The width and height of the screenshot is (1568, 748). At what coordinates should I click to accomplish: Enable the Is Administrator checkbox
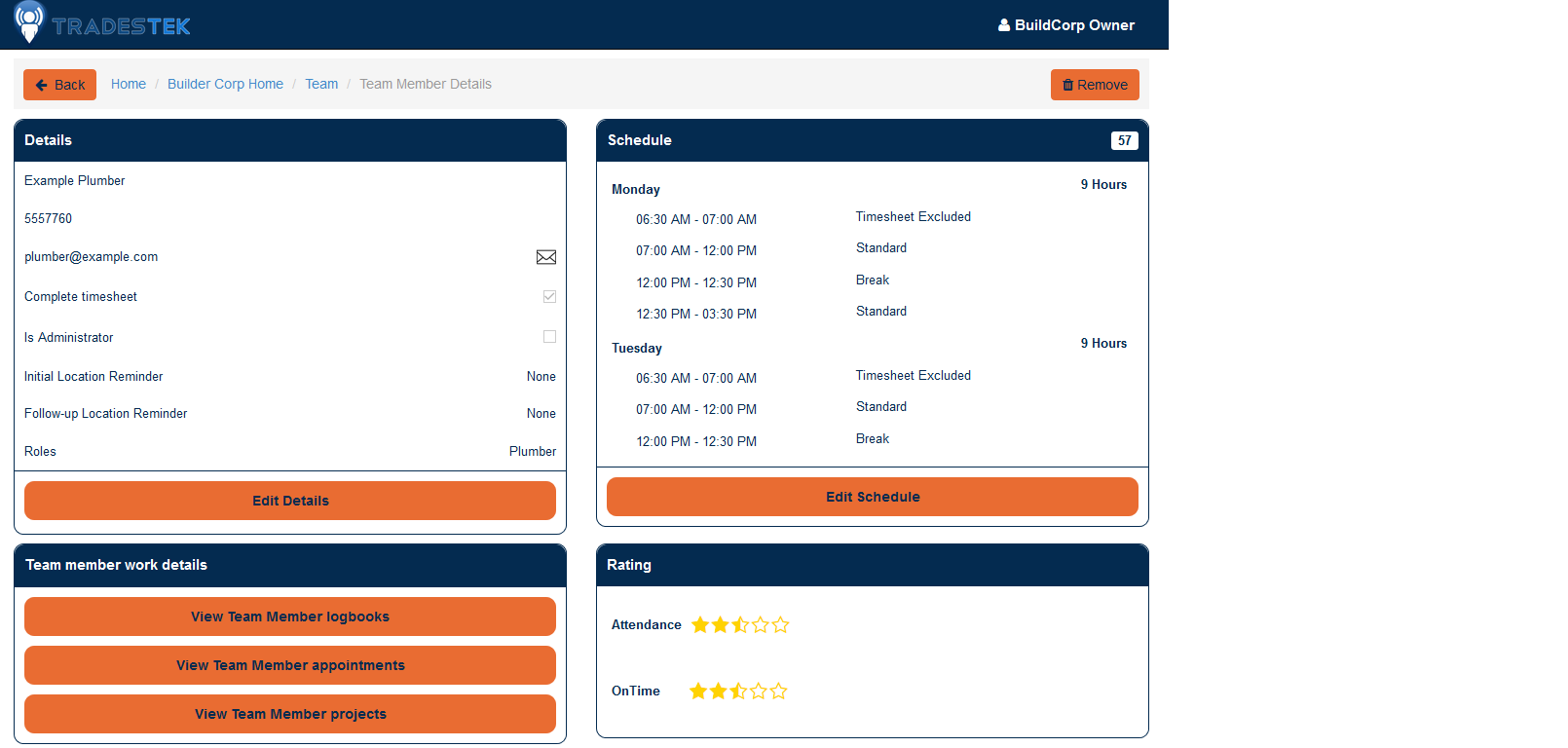[x=549, y=337]
